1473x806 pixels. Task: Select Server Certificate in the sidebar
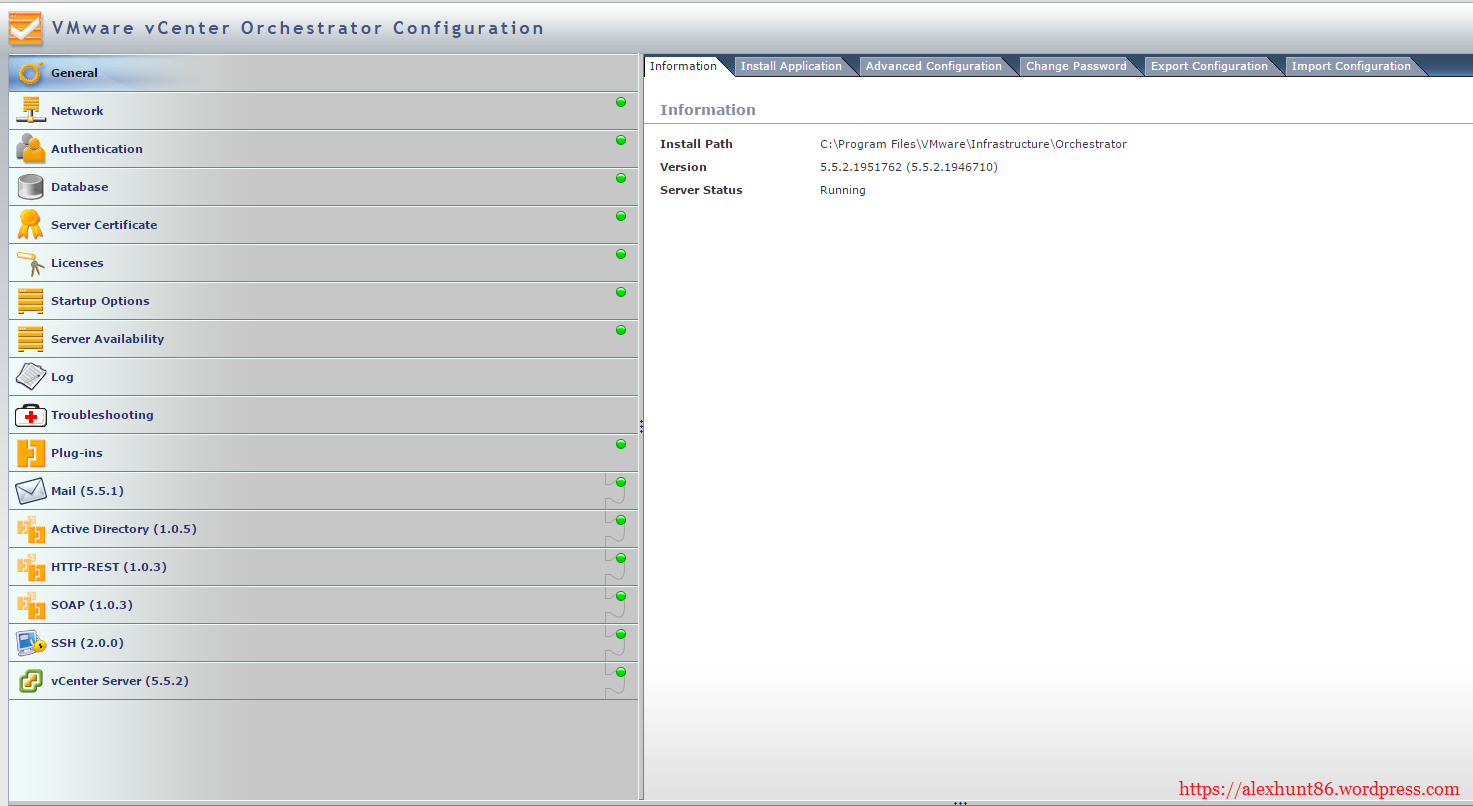tap(323, 225)
